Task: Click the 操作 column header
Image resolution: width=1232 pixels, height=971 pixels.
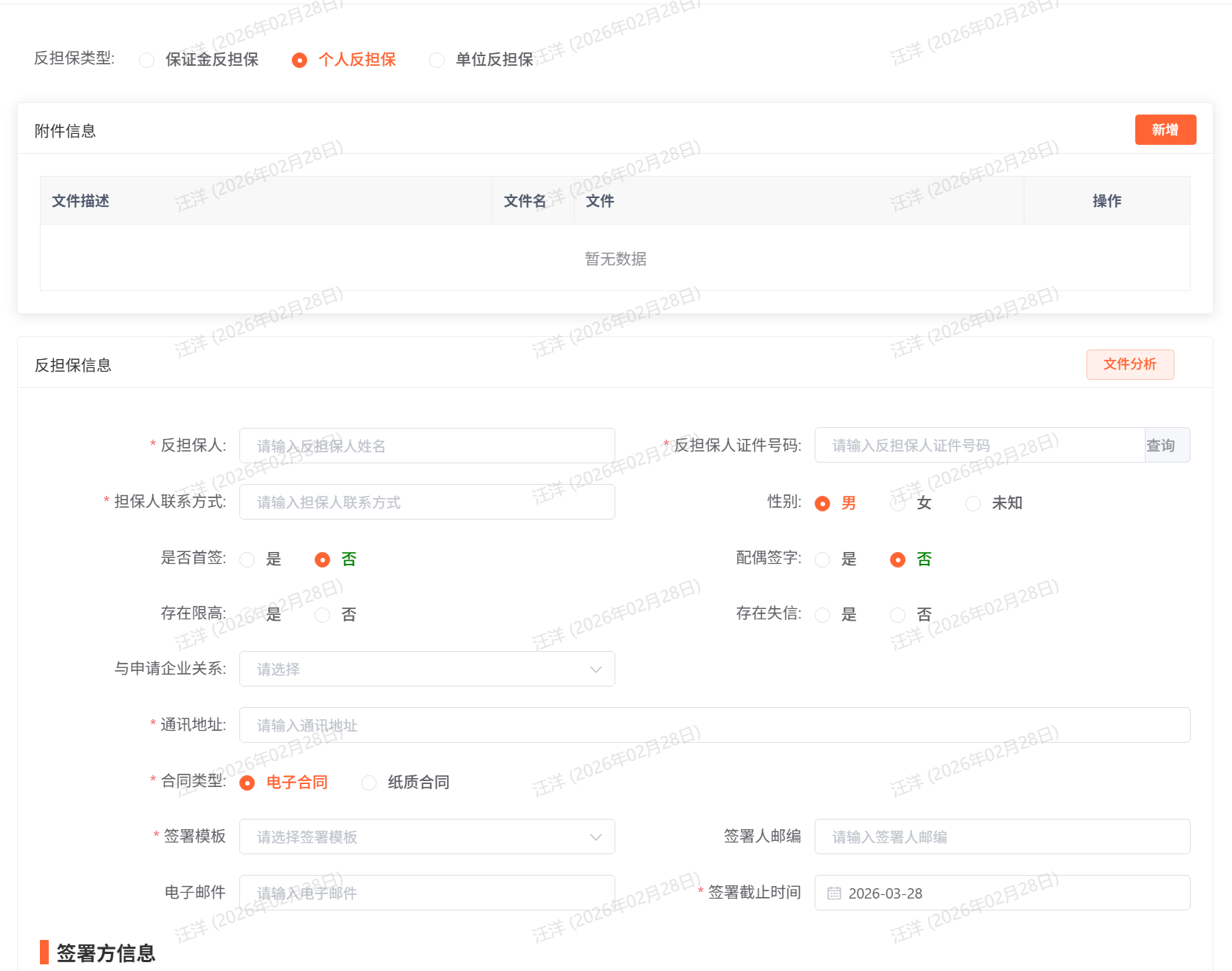Action: click(1107, 201)
